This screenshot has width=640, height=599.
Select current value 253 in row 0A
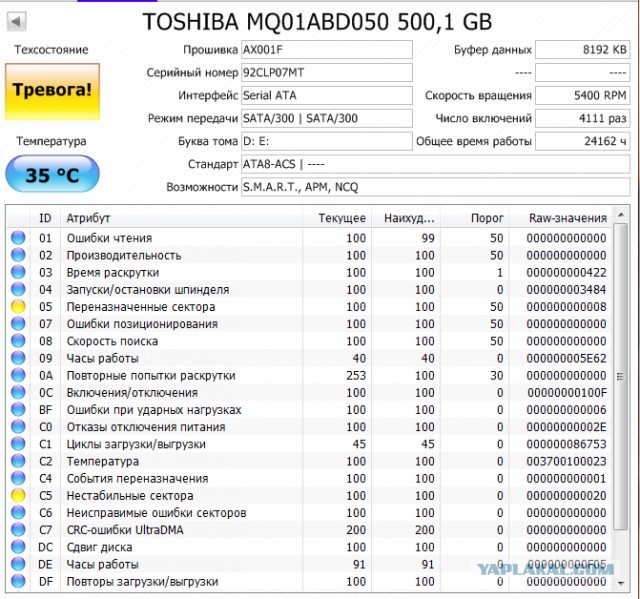click(356, 375)
